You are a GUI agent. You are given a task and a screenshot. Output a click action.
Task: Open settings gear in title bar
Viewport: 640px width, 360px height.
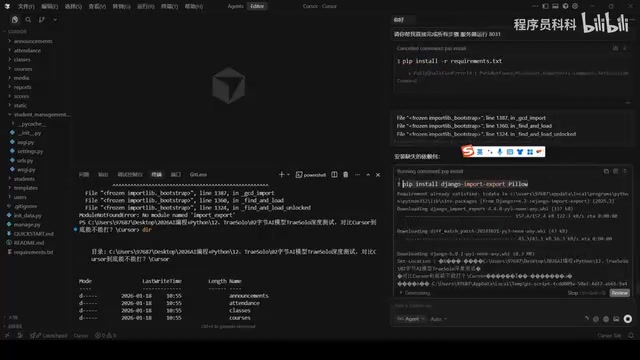(575, 6)
